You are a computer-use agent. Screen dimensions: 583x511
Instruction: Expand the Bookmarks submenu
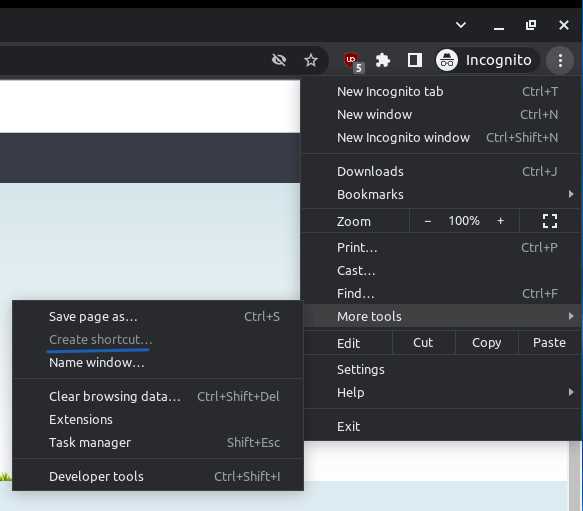[x=442, y=195]
